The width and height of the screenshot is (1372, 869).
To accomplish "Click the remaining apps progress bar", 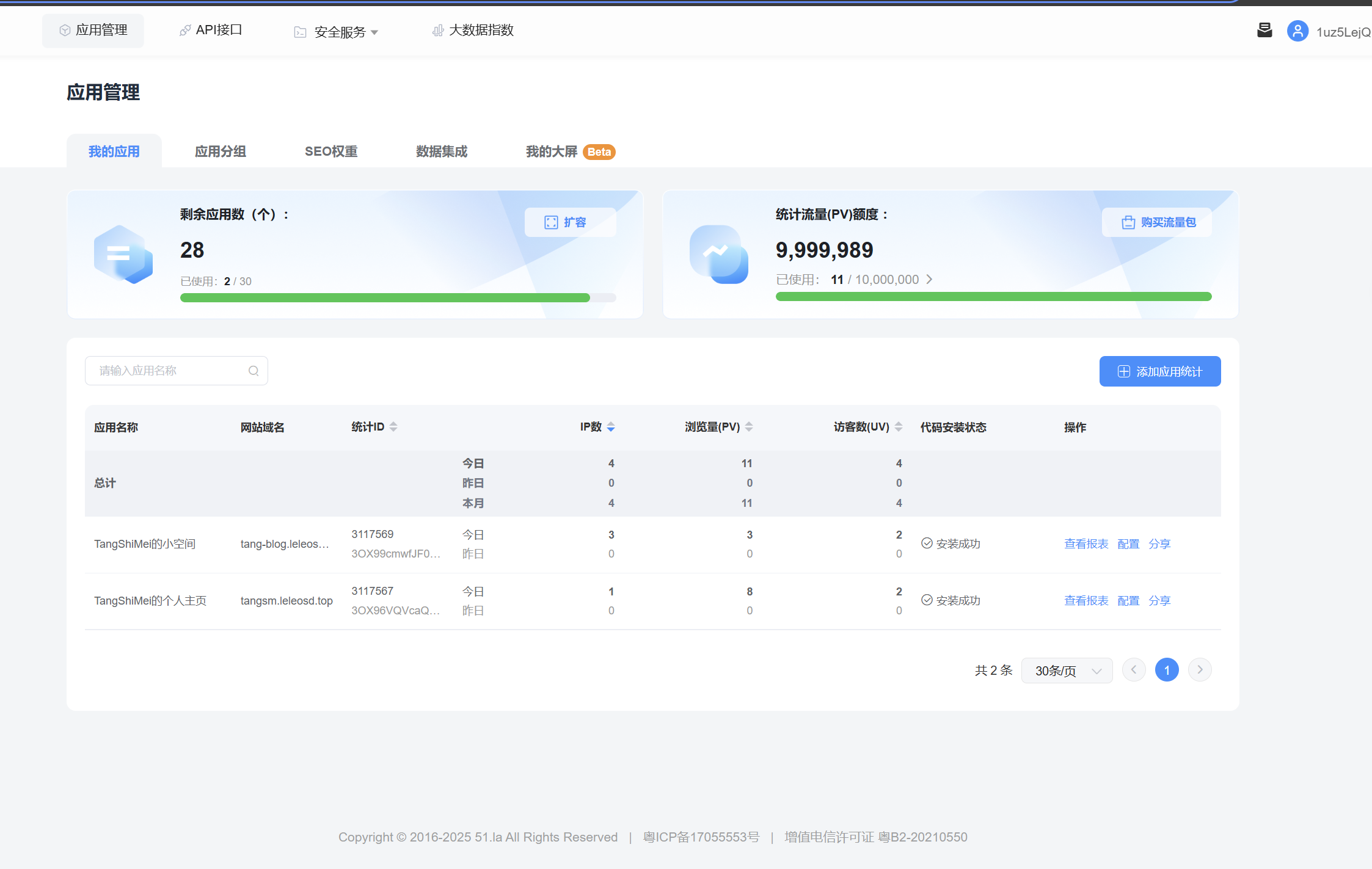I will click(398, 298).
